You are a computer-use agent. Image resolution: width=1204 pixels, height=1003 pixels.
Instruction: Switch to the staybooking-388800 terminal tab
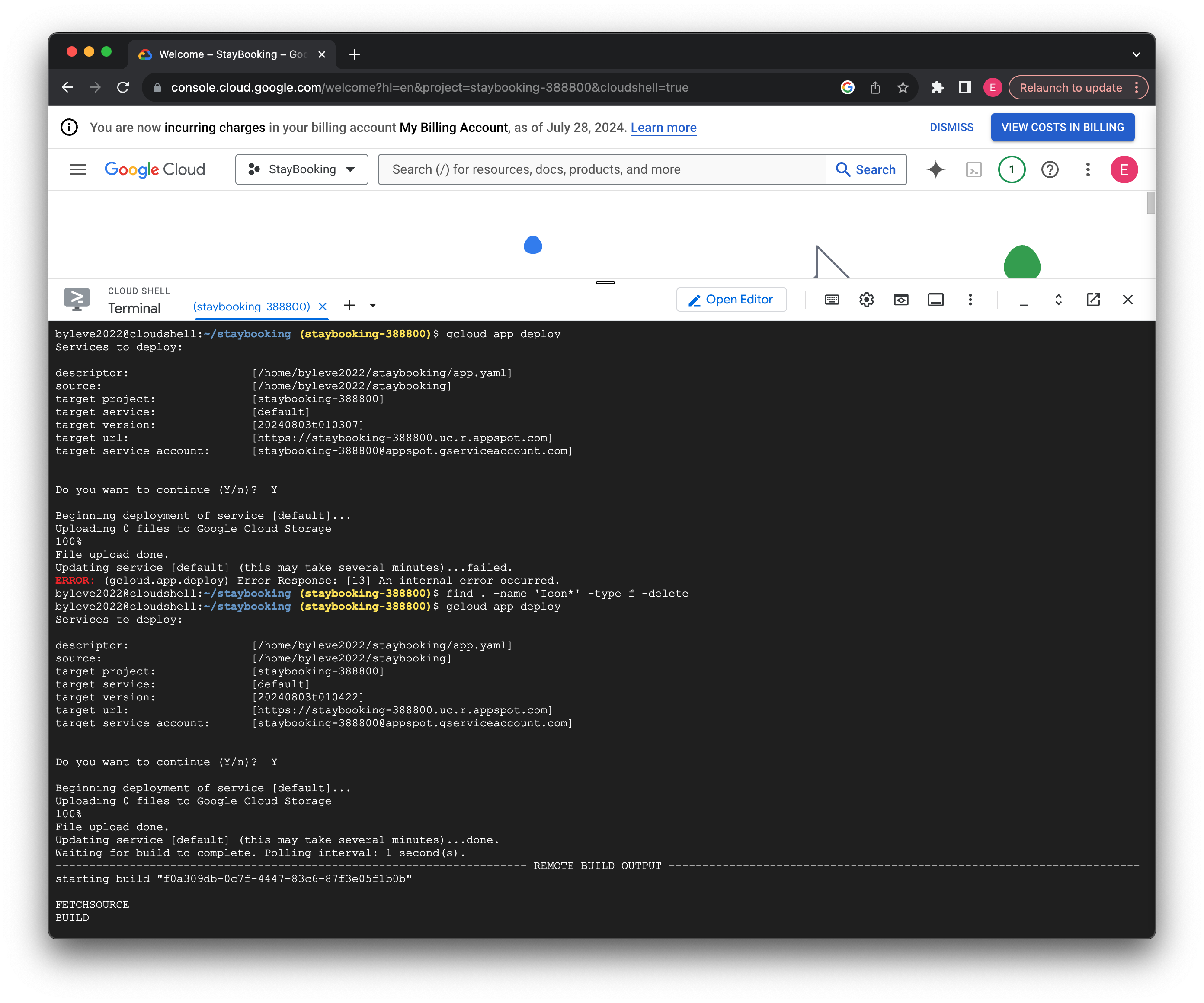click(252, 306)
